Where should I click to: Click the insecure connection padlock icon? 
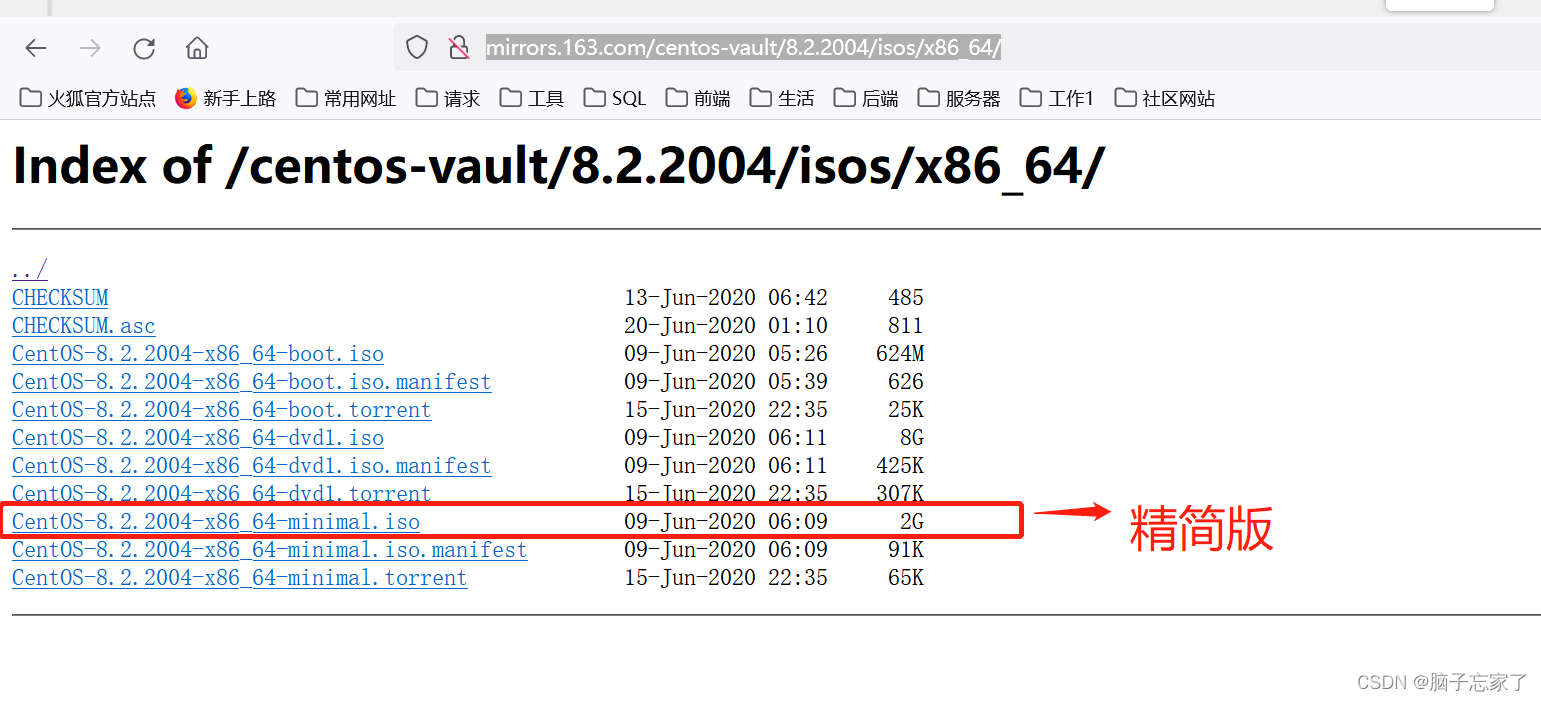click(459, 47)
